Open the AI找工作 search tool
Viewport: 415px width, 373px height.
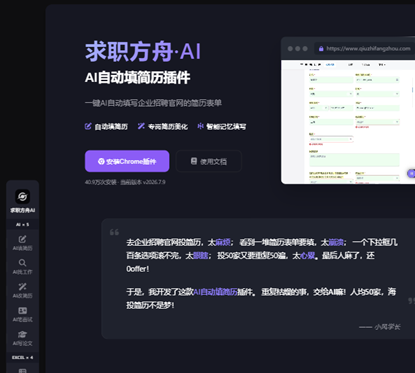point(22,267)
